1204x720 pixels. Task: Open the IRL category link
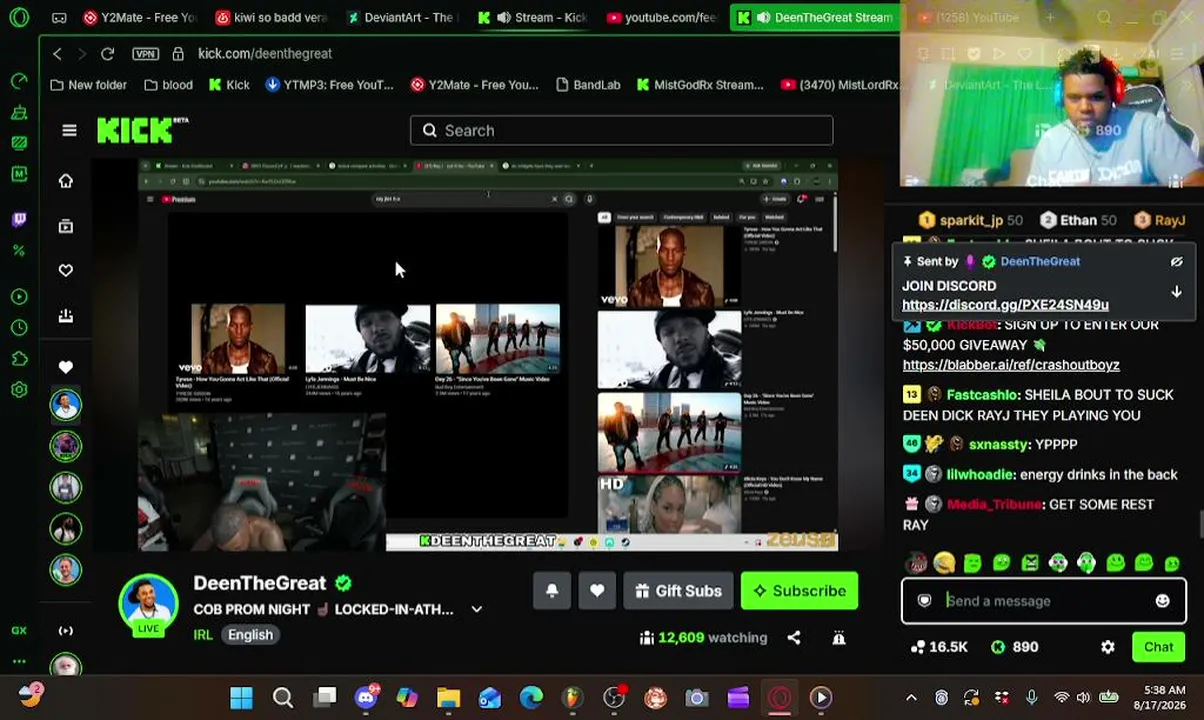click(x=203, y=635)
